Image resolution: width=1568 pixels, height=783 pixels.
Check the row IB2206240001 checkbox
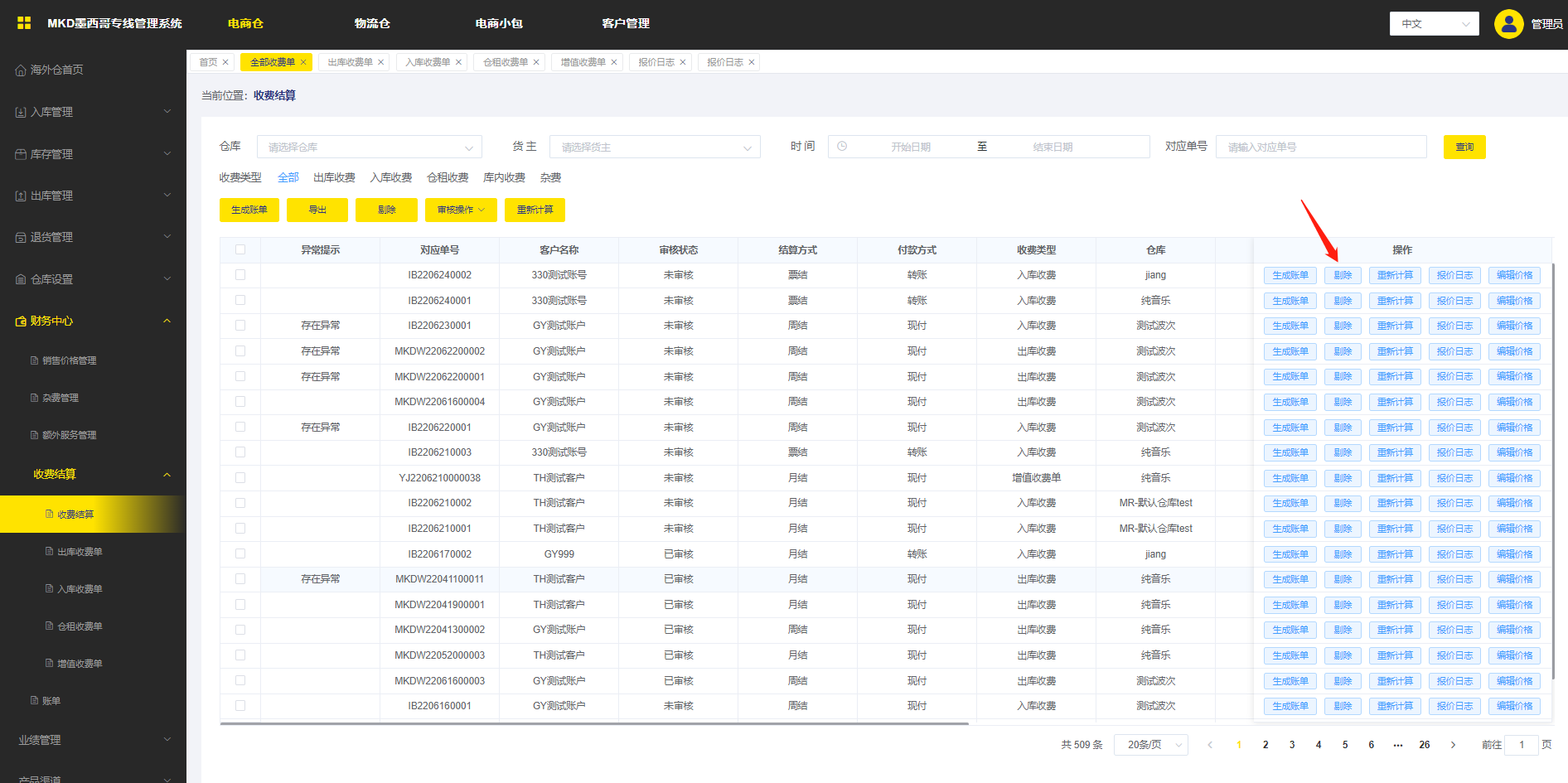click(x=240, y=300)
